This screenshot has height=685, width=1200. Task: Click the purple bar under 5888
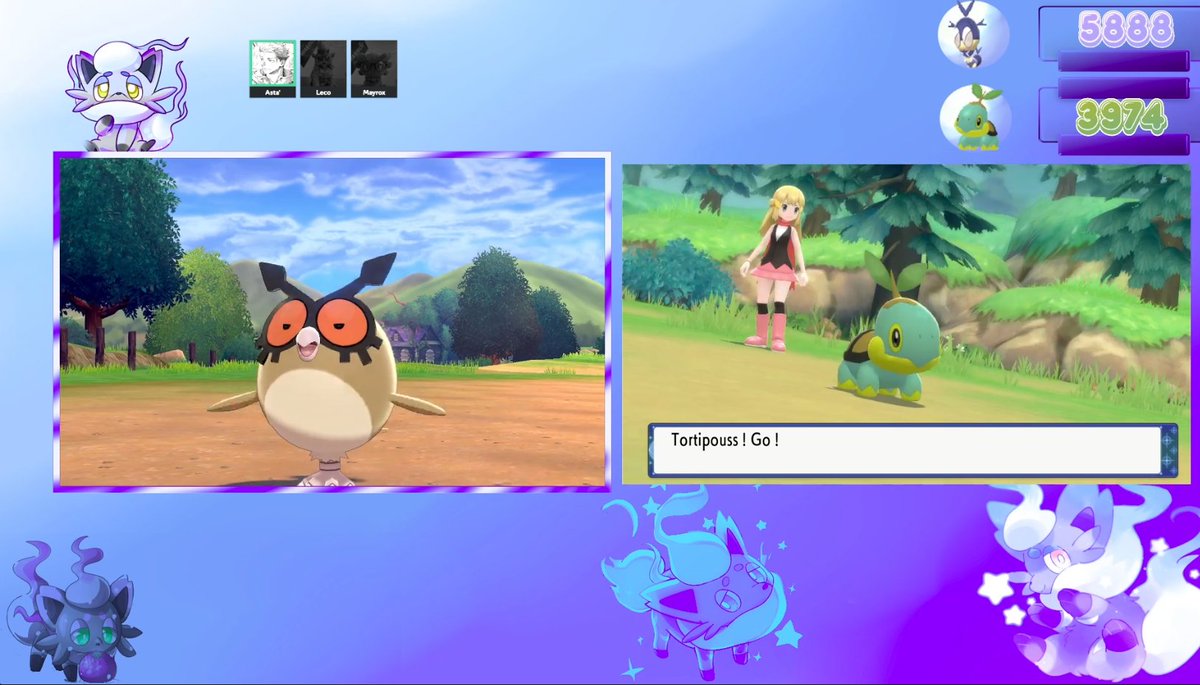tap(1124, 61)
